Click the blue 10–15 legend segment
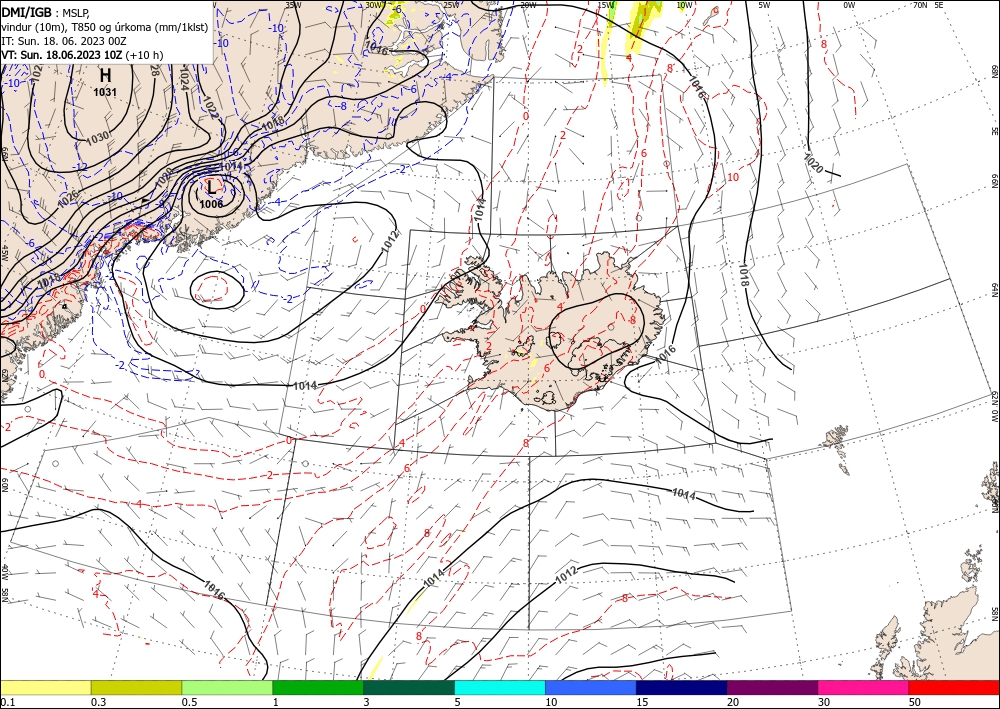This screenshot has height=709, width=1000. (591, 687)
